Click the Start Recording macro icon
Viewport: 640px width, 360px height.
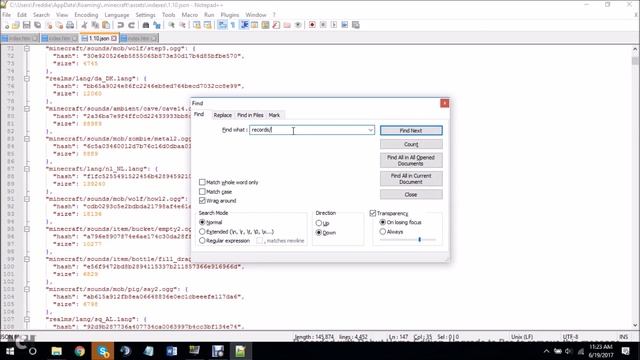coord(312,25)
